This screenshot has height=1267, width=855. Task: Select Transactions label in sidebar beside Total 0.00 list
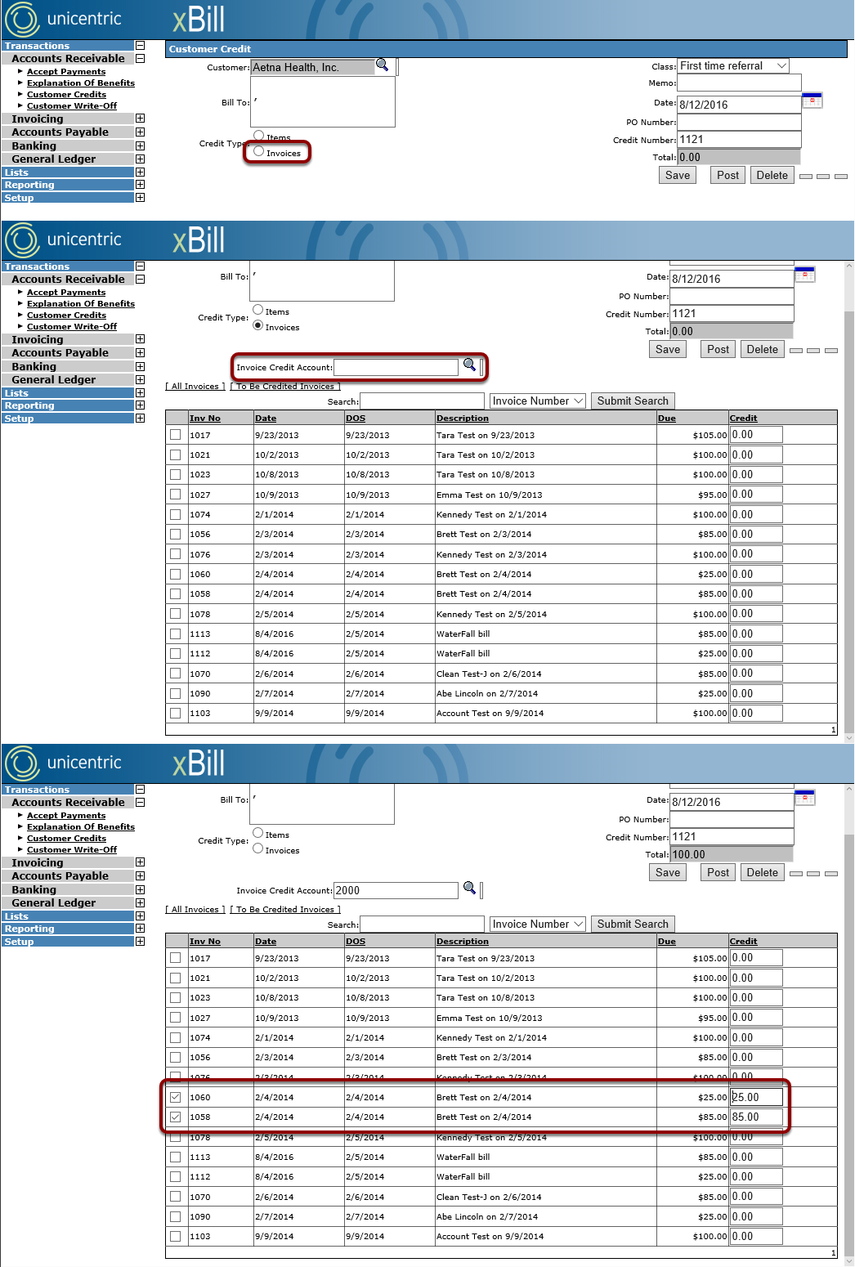coord(37,267)
